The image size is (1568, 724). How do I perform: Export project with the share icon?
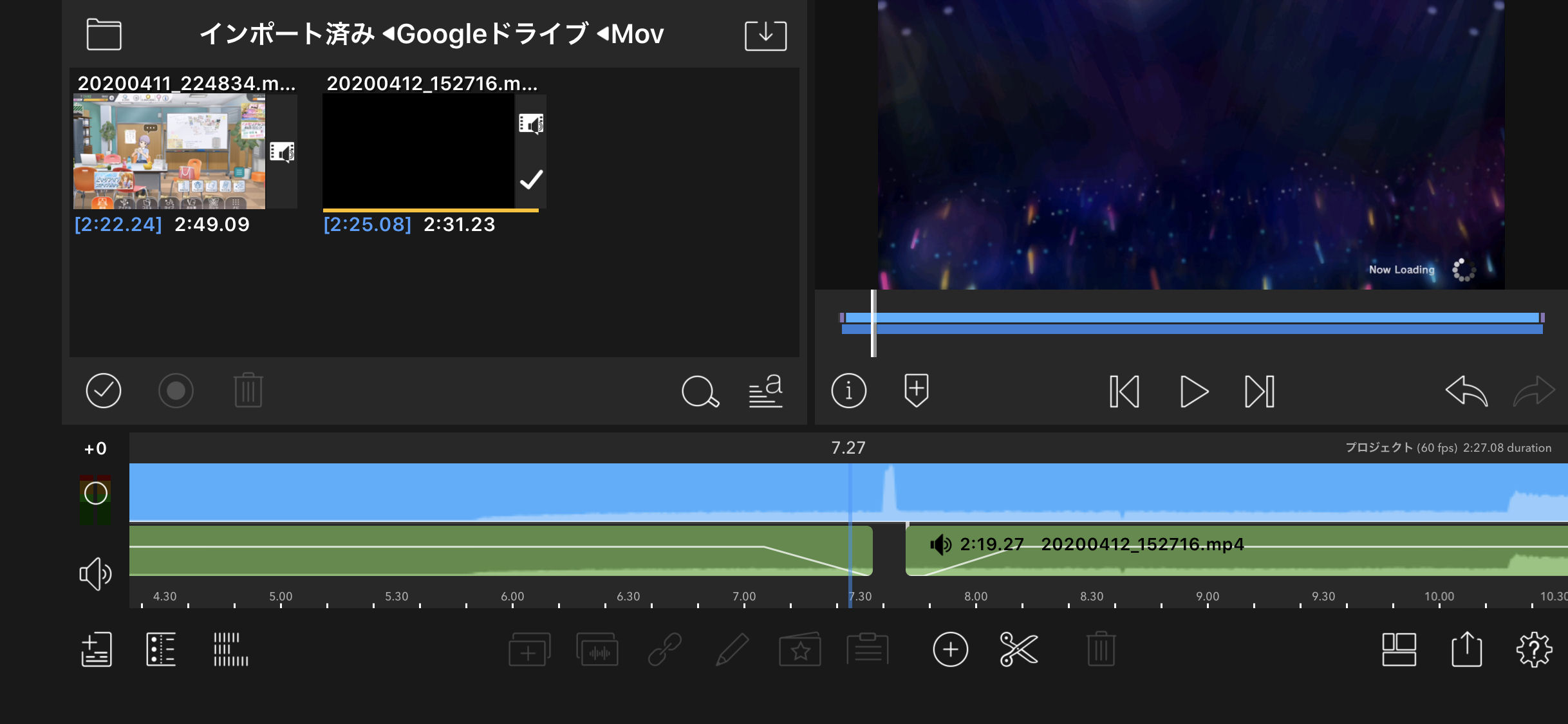point(1466,649)
